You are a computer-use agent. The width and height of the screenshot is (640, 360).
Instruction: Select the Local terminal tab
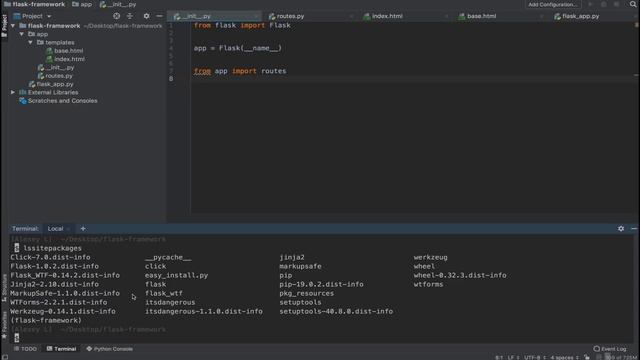pos(56,229)
